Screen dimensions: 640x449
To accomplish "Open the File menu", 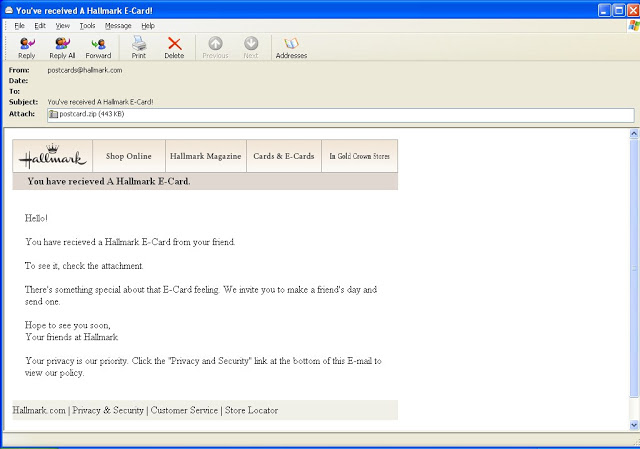I will pos(20,26).
